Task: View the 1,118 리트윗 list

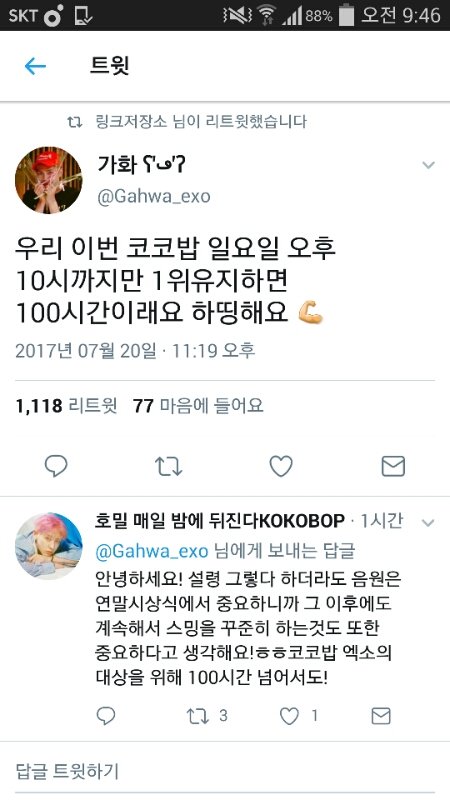Action: [x=66, y=406]
